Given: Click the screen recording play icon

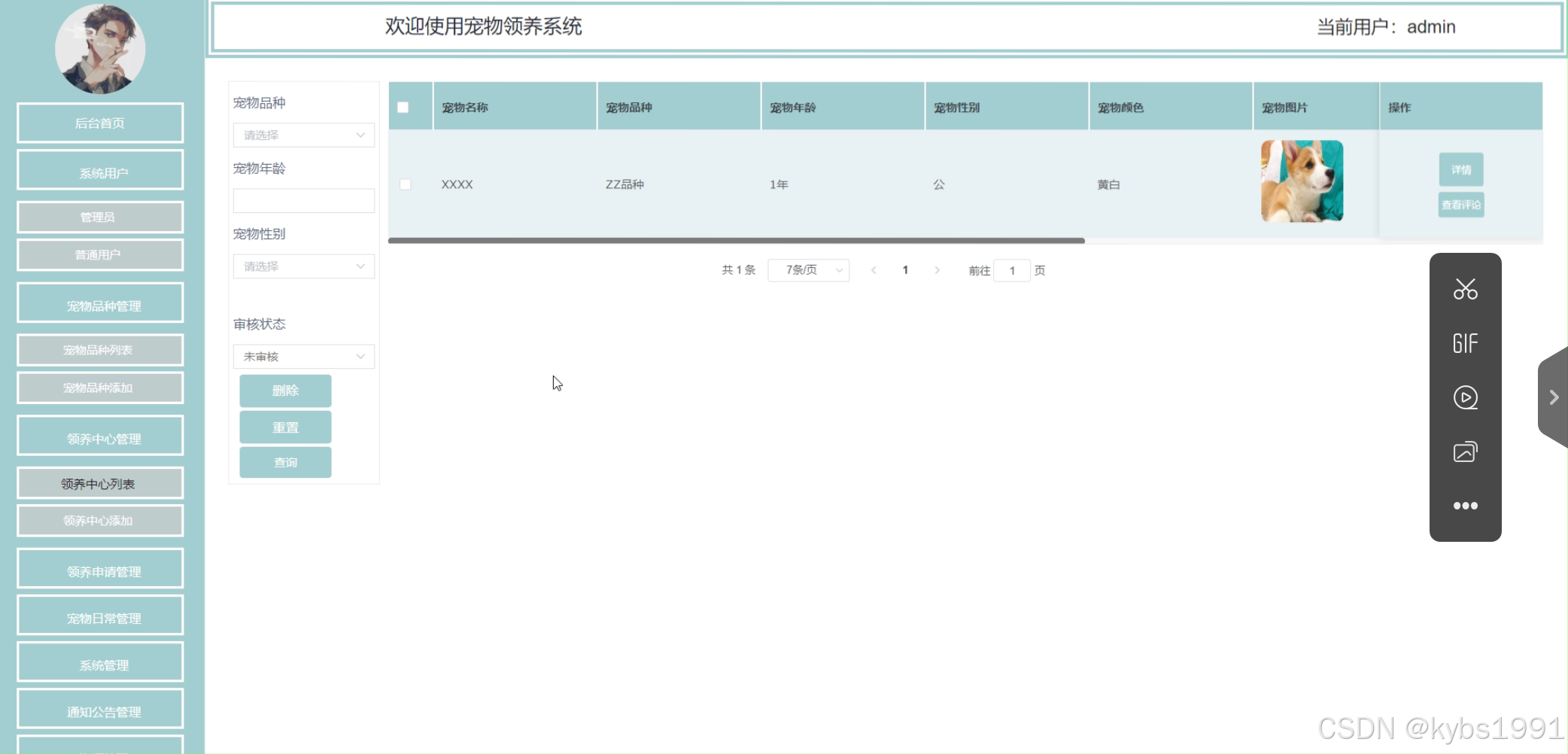Looking at the screenshot, I should 1465,397.
